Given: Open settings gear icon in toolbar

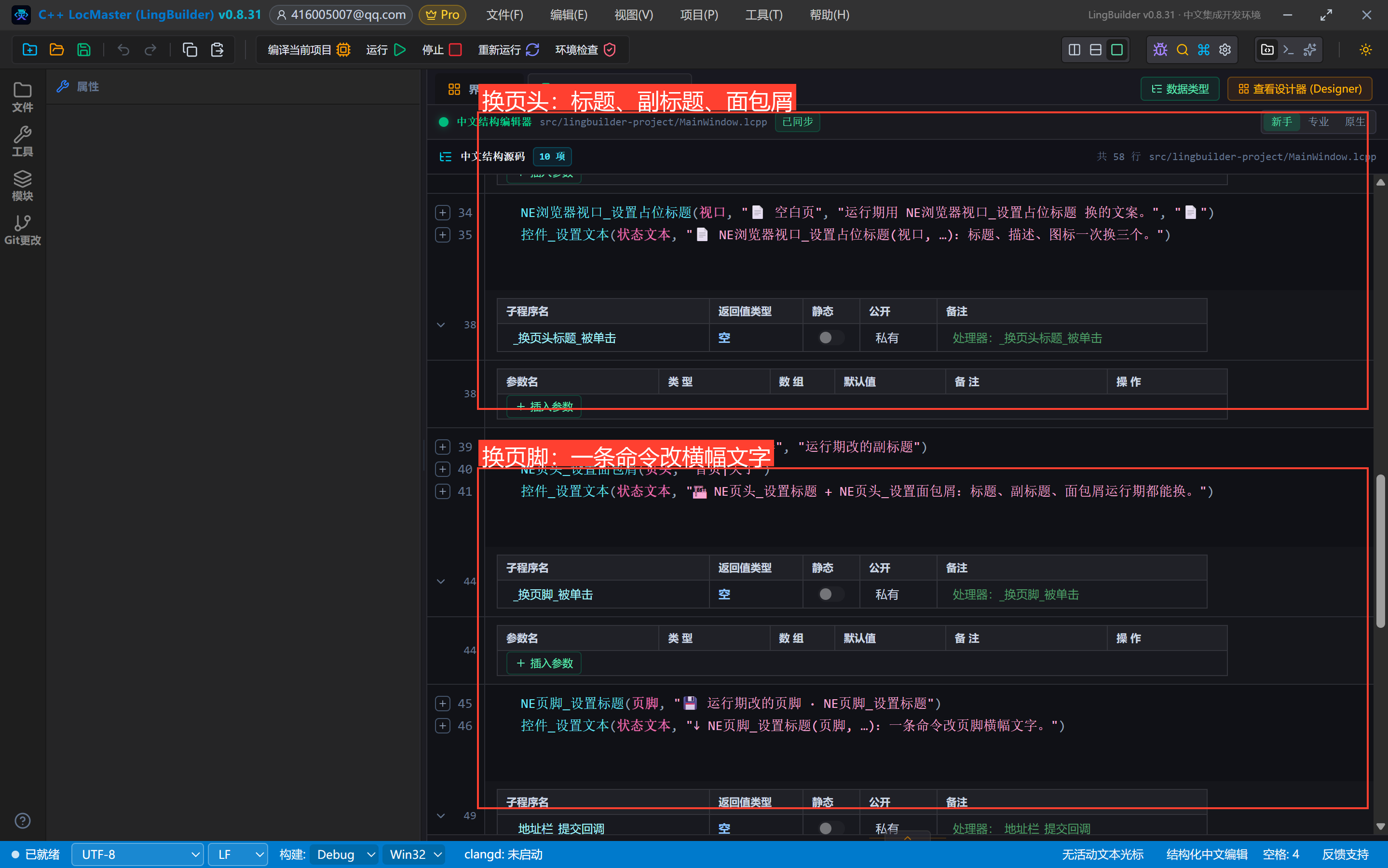Looking at the screenshot, I should [x=1225, y=50].
